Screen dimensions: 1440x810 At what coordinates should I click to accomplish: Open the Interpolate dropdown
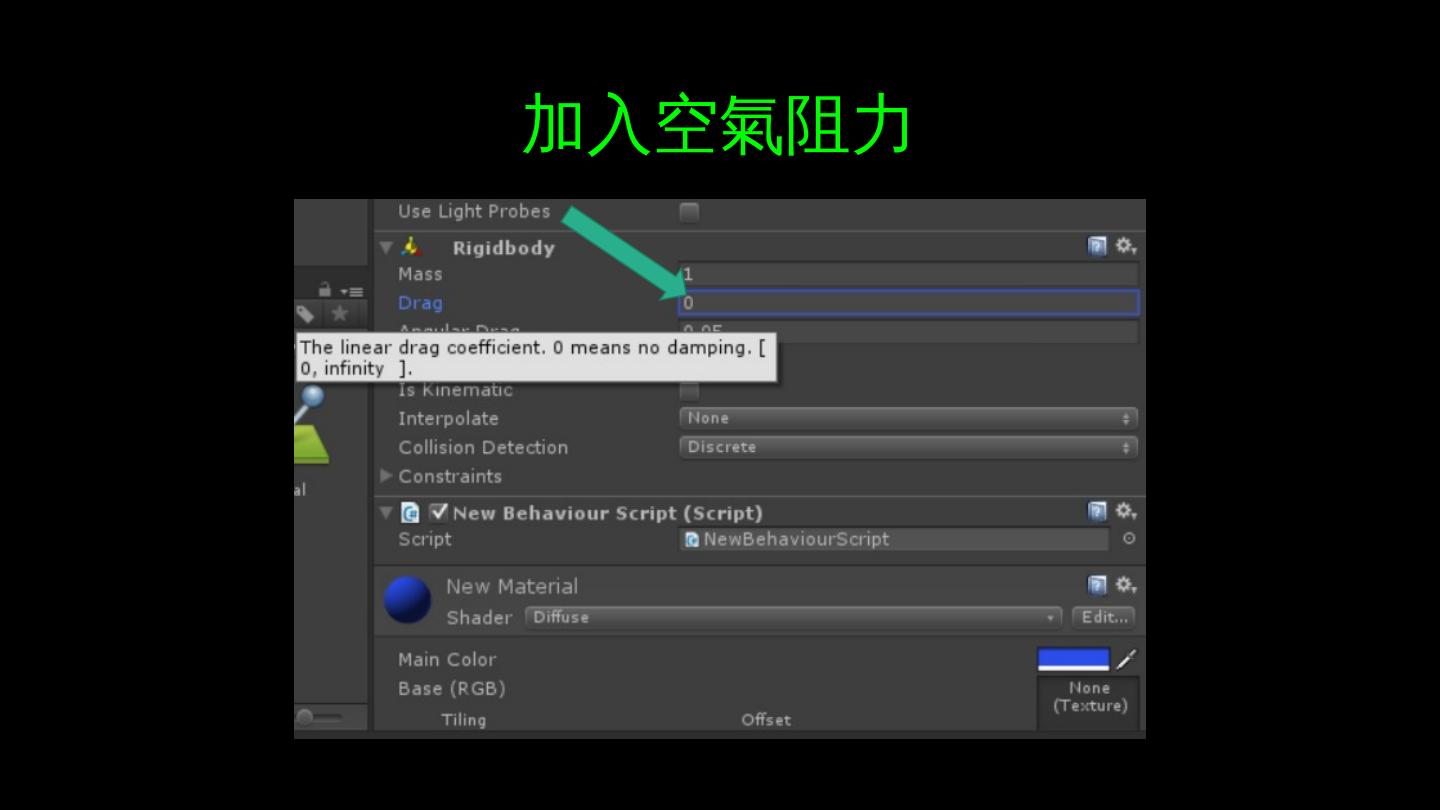tap(908, 418)
